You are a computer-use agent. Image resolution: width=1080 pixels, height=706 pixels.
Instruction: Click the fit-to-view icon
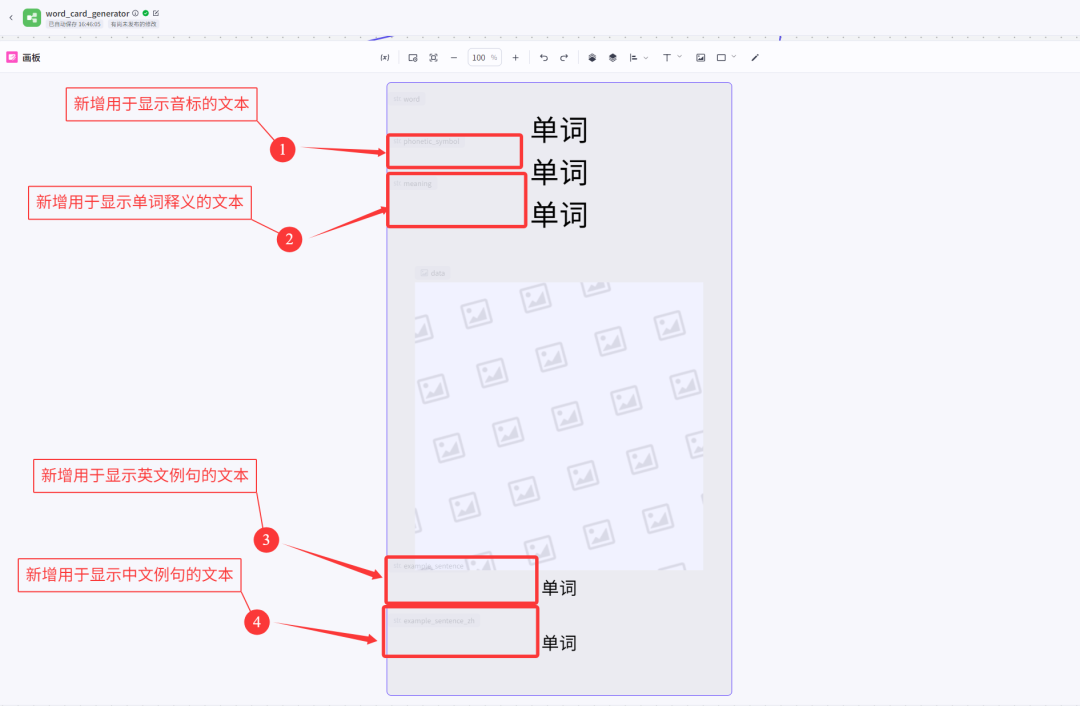[433, 57]
